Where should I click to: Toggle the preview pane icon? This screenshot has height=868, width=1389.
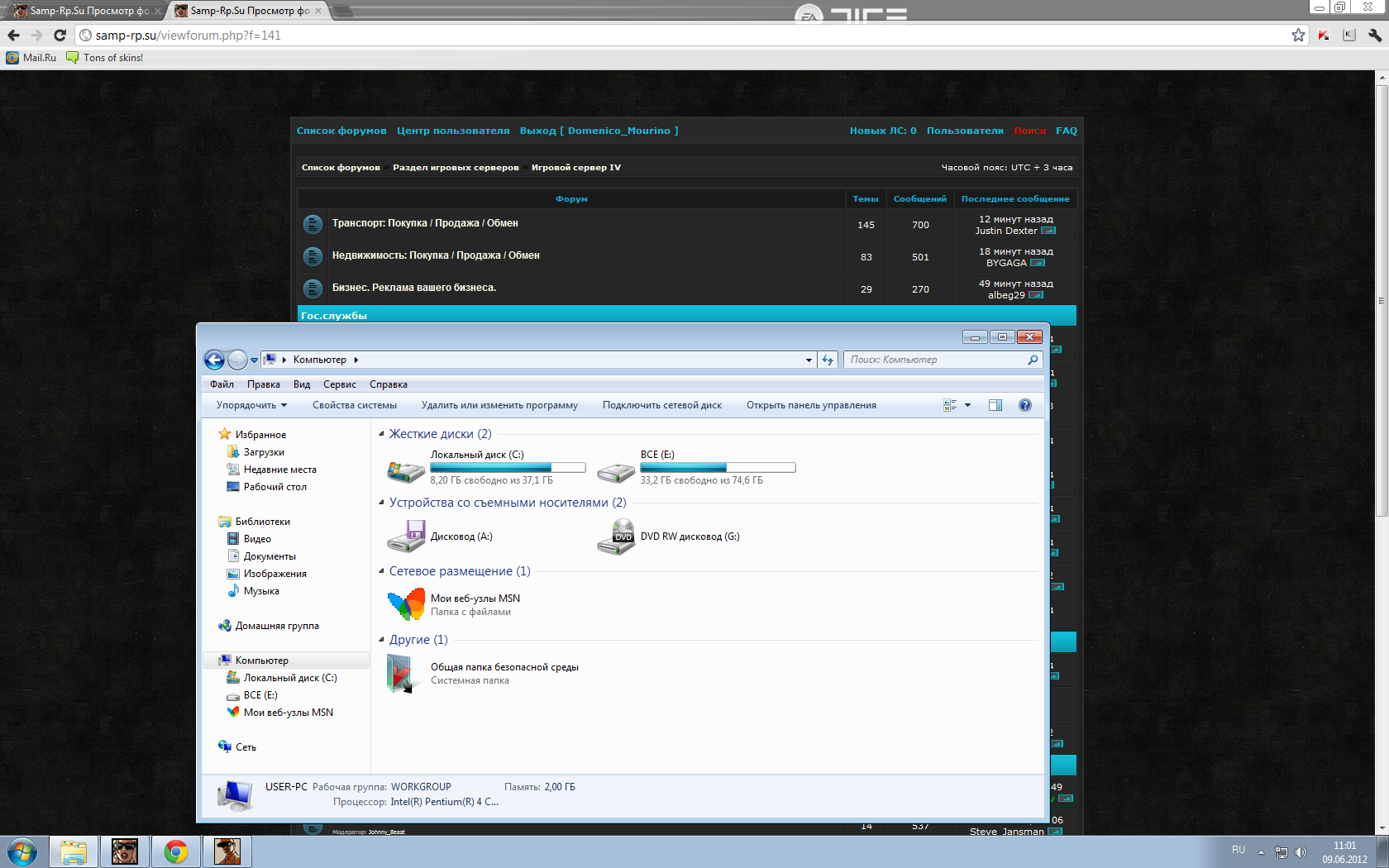tap(995, 405)
